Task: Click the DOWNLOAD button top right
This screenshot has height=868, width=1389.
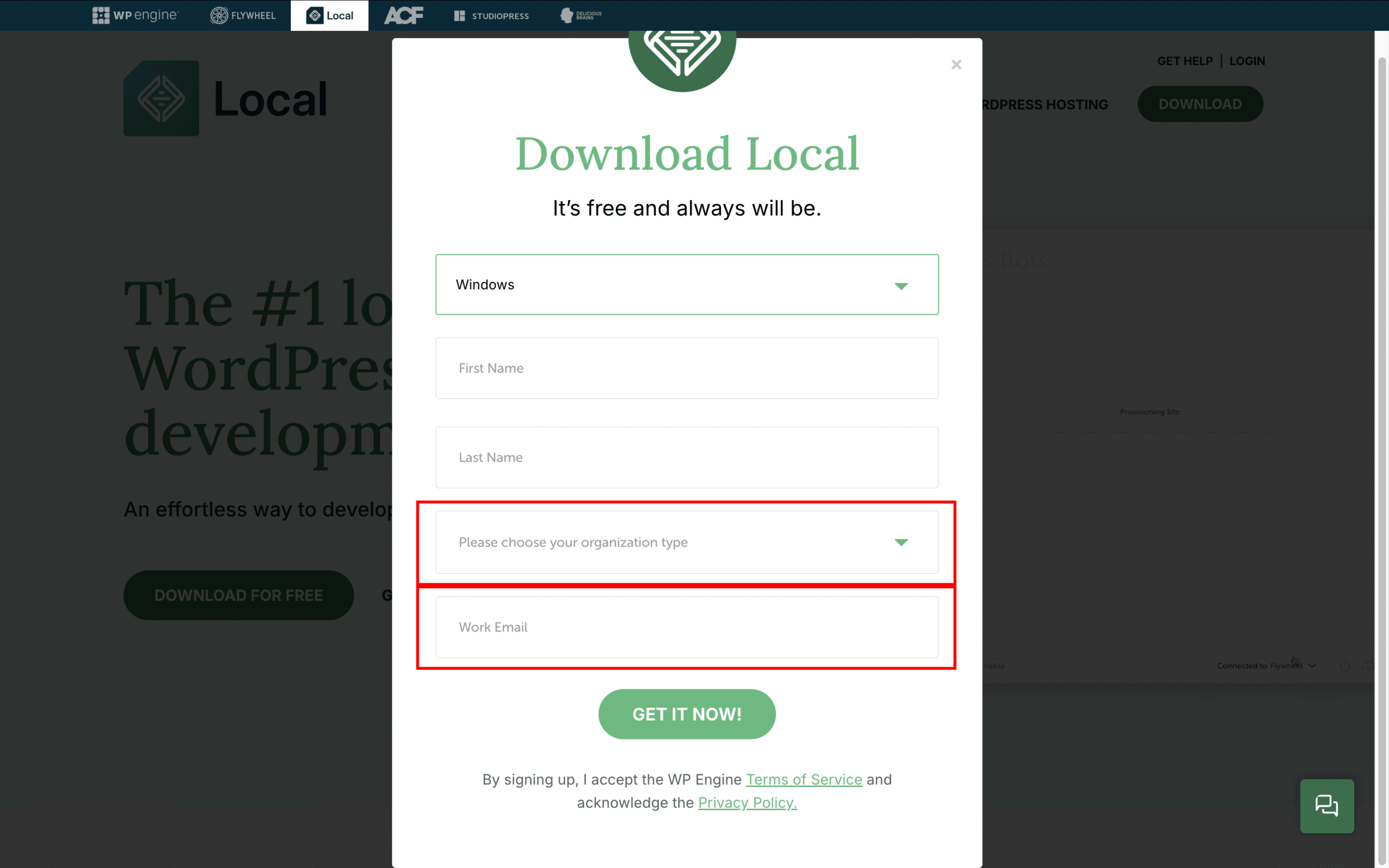Action: click(x=1200, y=104)
